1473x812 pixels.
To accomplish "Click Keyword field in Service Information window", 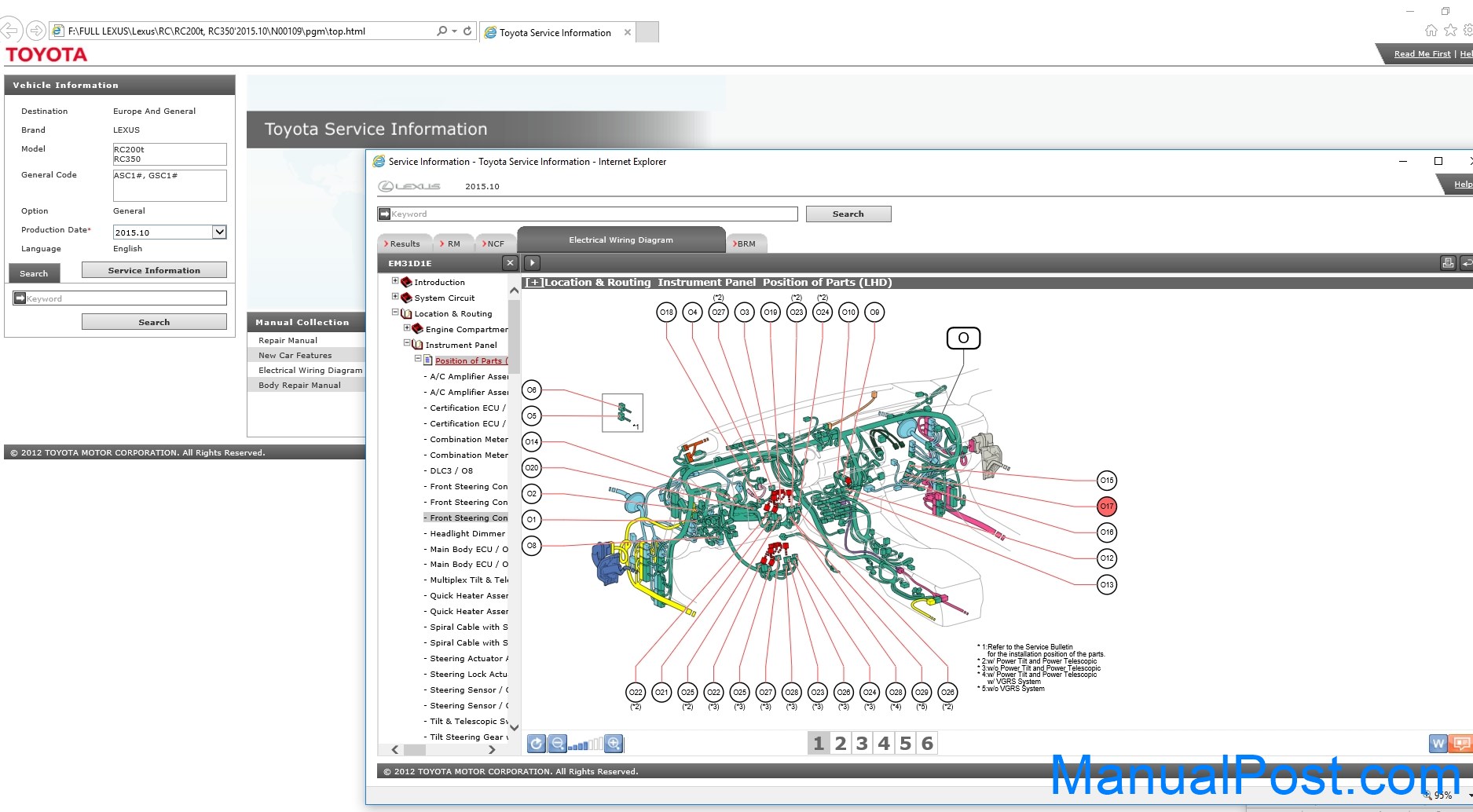I will click(x=588, y=214).
